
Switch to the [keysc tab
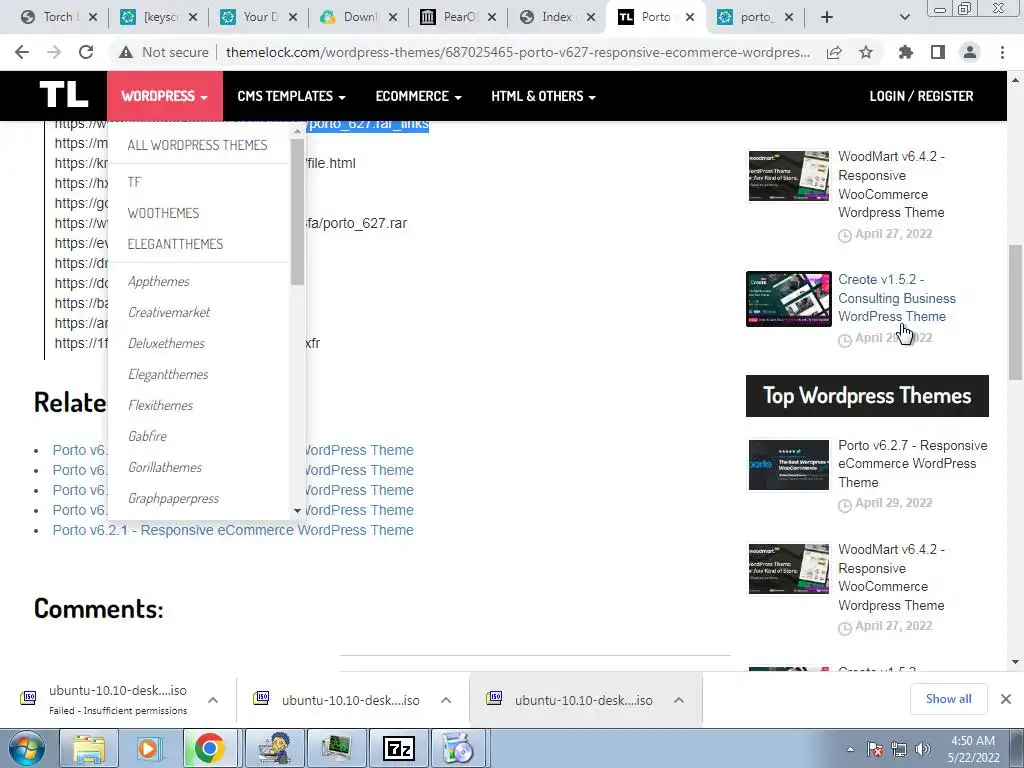click(157, 17)
